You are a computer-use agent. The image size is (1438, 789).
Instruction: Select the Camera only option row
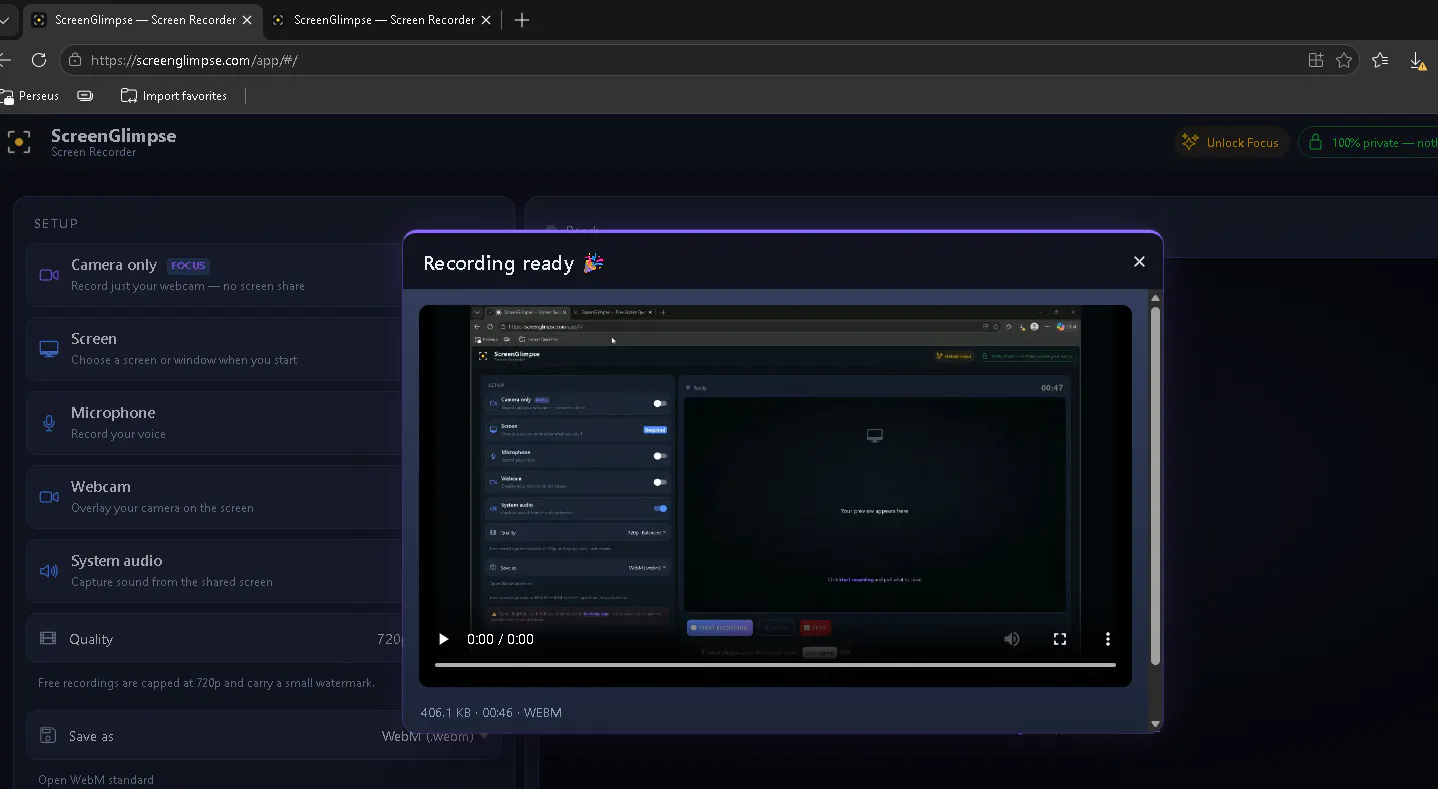pyautogui.click(x=215, y=275)
